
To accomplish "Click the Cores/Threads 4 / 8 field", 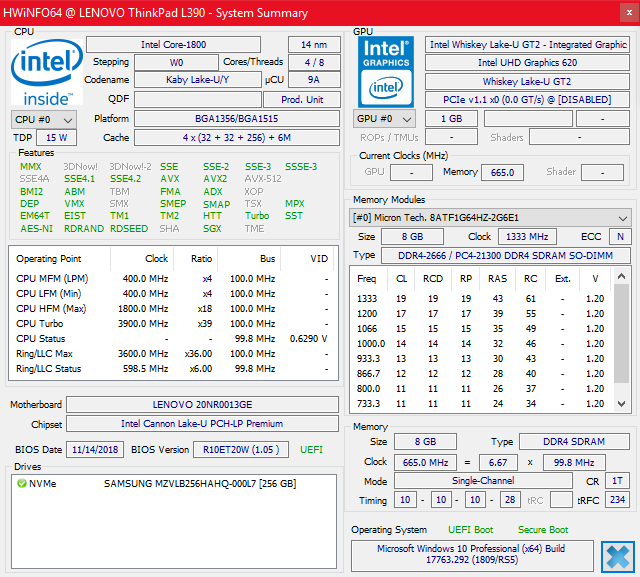I will click(314, 62).
